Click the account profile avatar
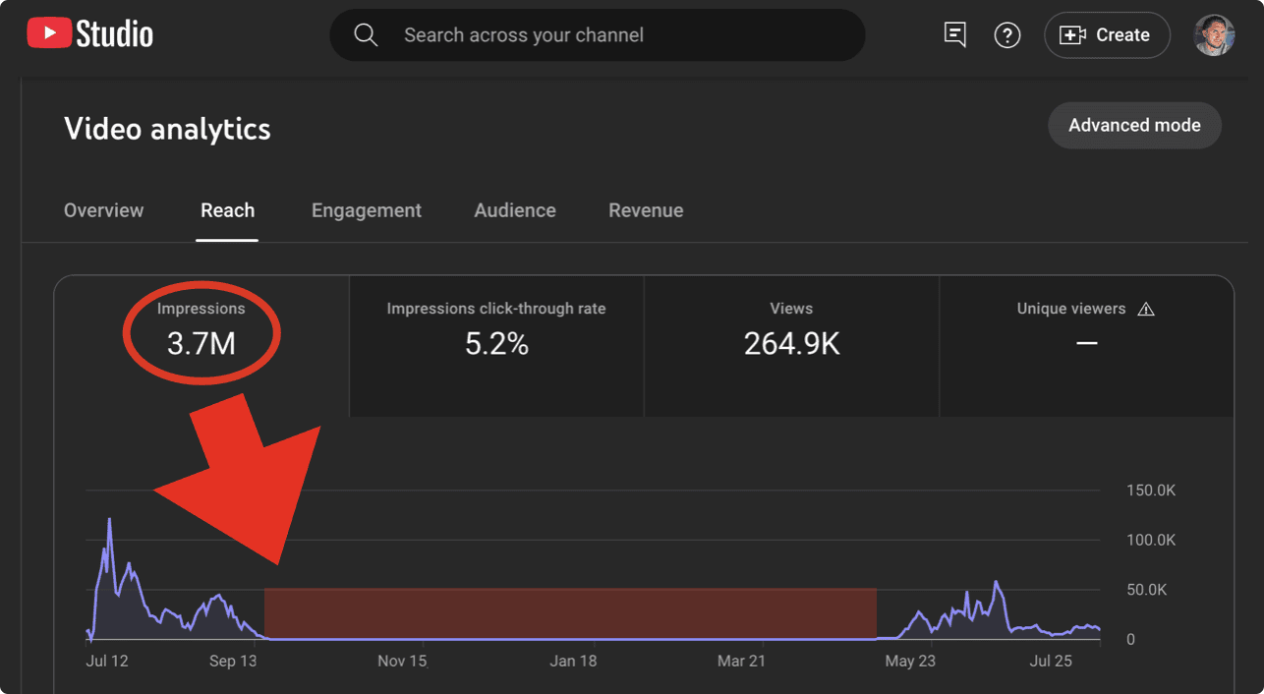Image resolution: width=1264 pixels, height=694 pixels. tap(1214, 35)
